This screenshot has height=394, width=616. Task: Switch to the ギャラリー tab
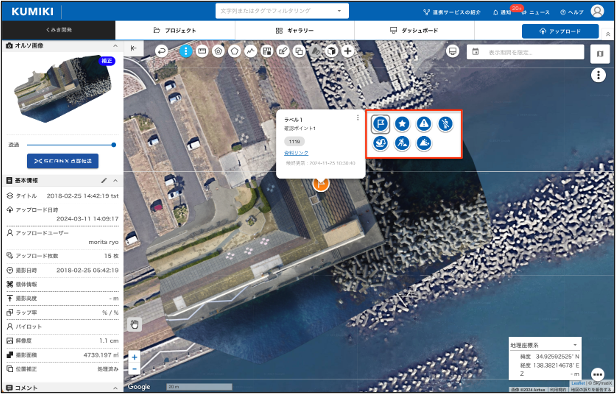click(295, 30)
